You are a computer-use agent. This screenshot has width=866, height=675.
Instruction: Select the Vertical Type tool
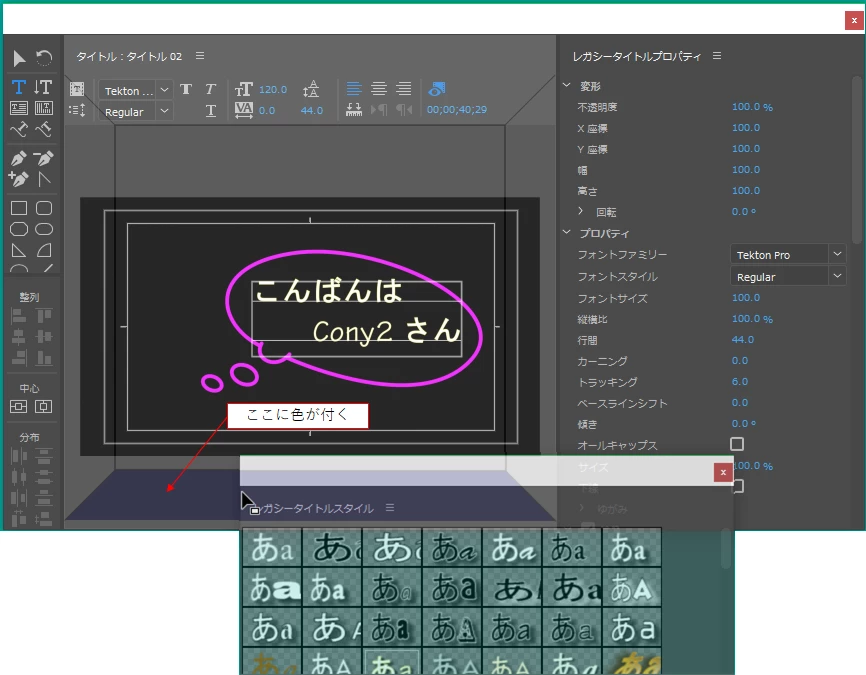tap(44, 87)
